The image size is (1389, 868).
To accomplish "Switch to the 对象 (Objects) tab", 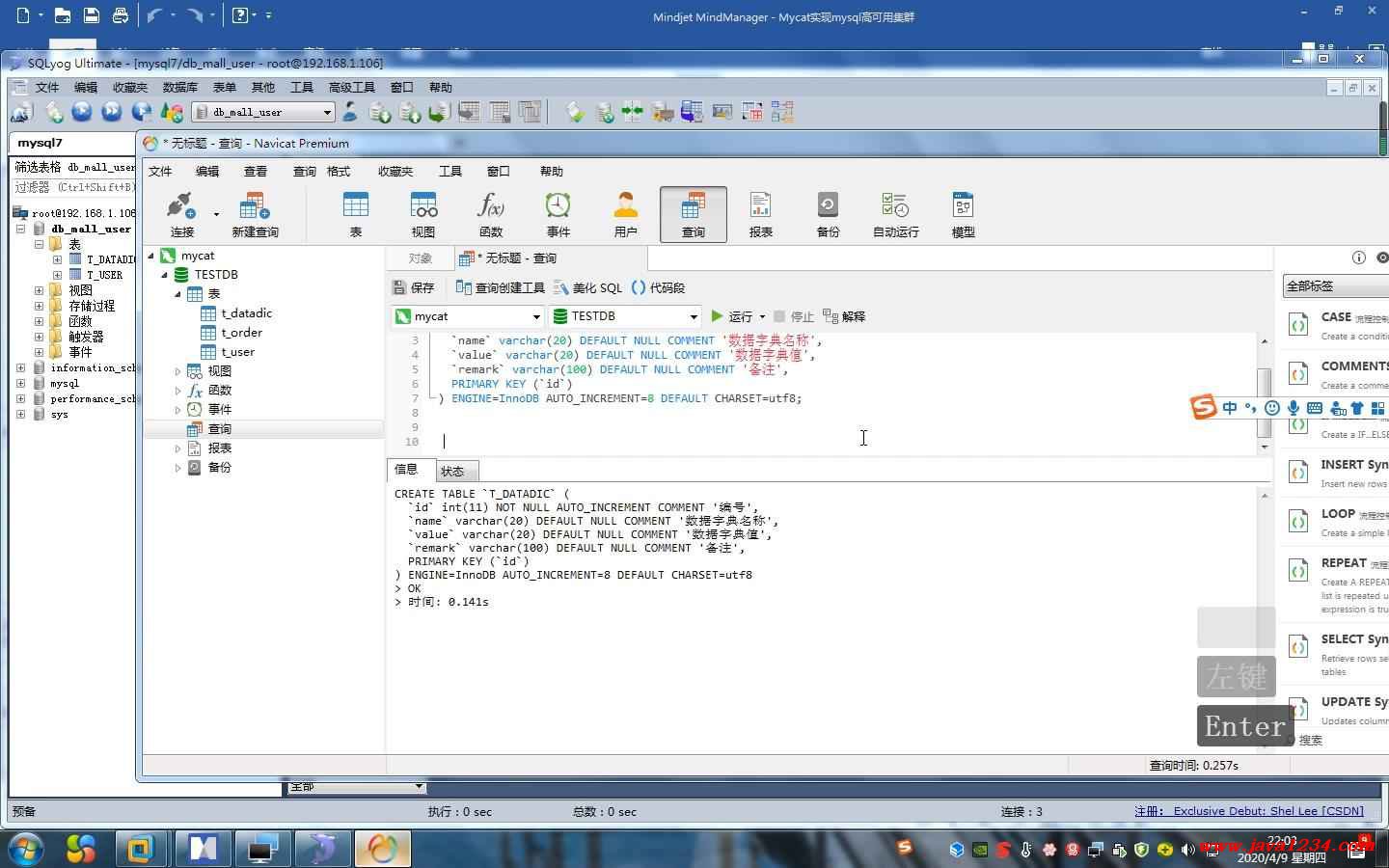I will click(x=420, y=258).
